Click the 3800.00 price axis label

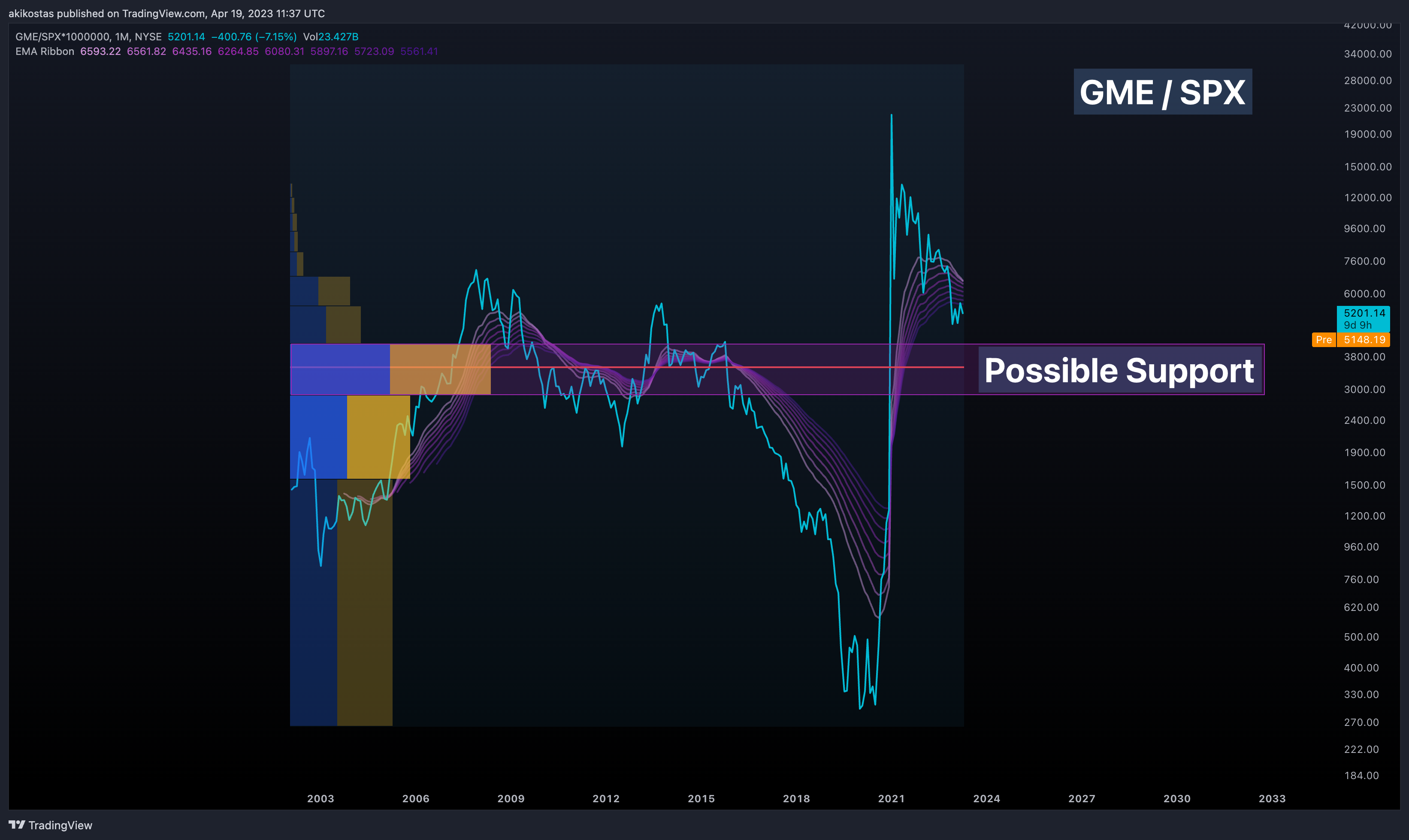click(x=1364, y=357)
